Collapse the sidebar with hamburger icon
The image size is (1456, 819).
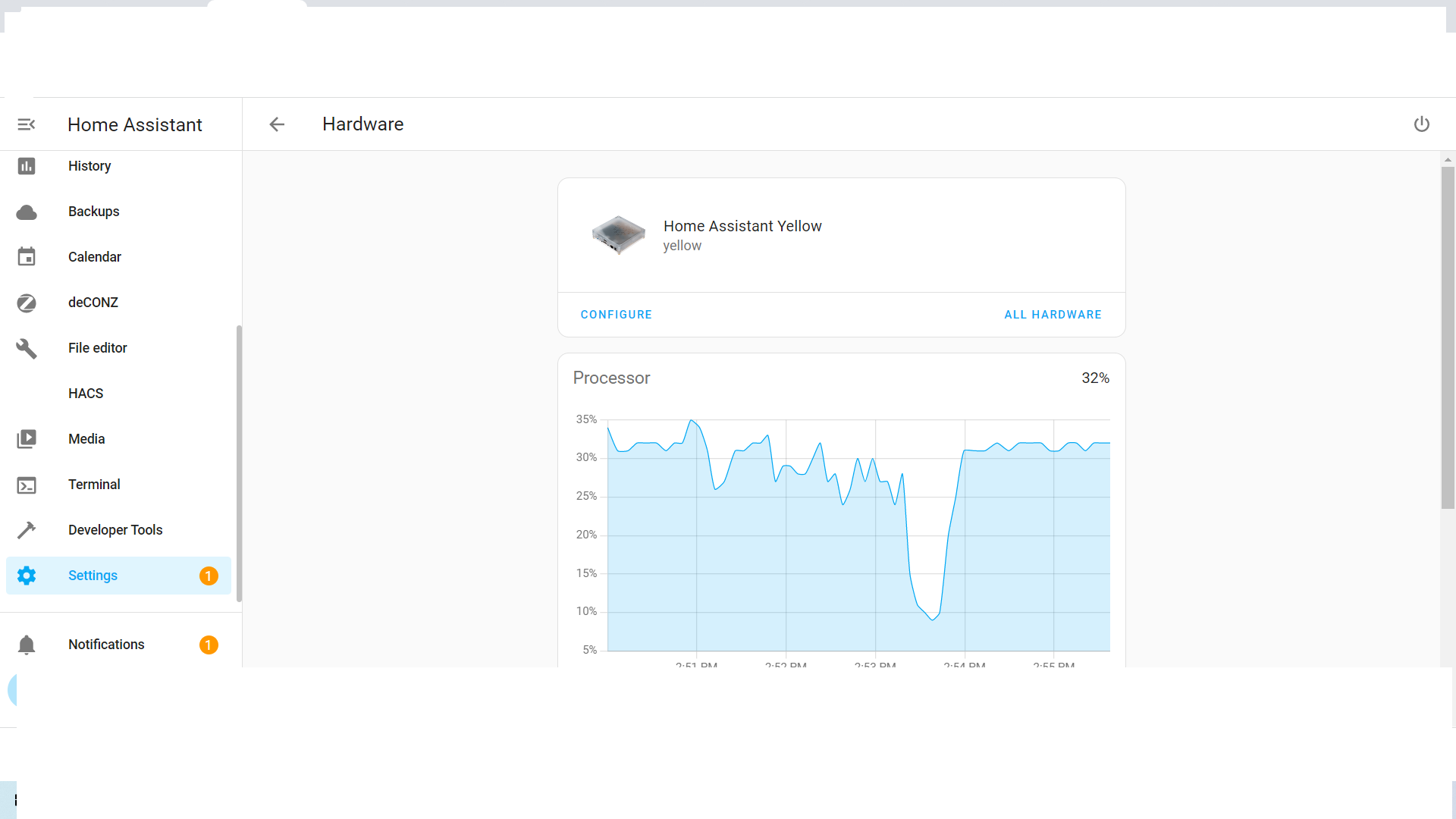27,124
